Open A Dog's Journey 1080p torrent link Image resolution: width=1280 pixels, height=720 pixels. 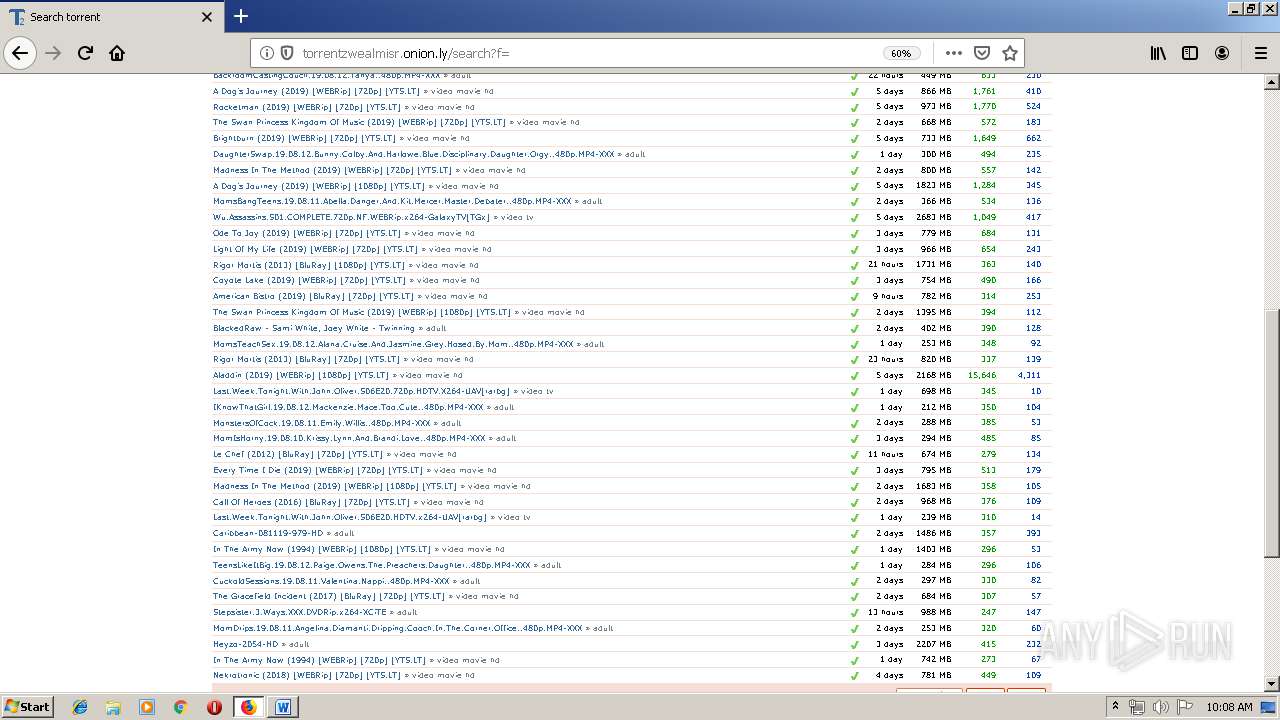coord(318,186)
